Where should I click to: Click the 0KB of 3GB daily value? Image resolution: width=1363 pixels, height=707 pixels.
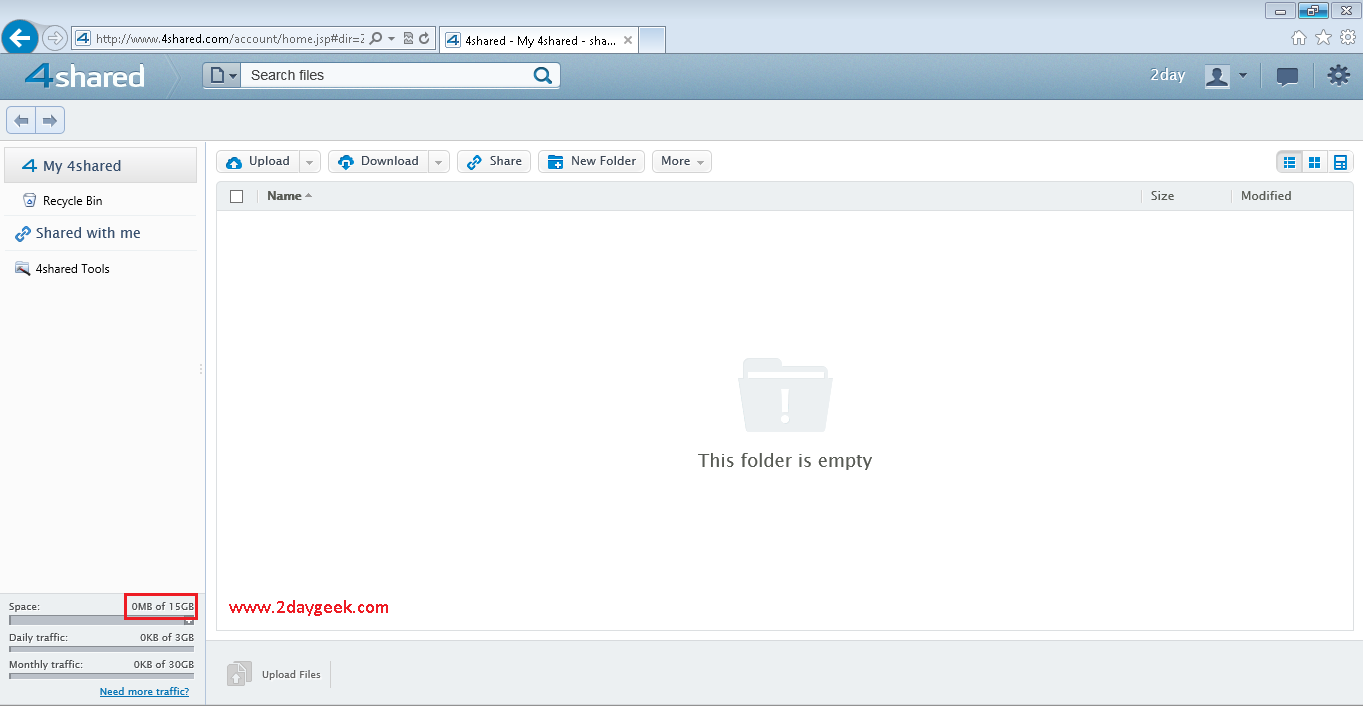167,637
